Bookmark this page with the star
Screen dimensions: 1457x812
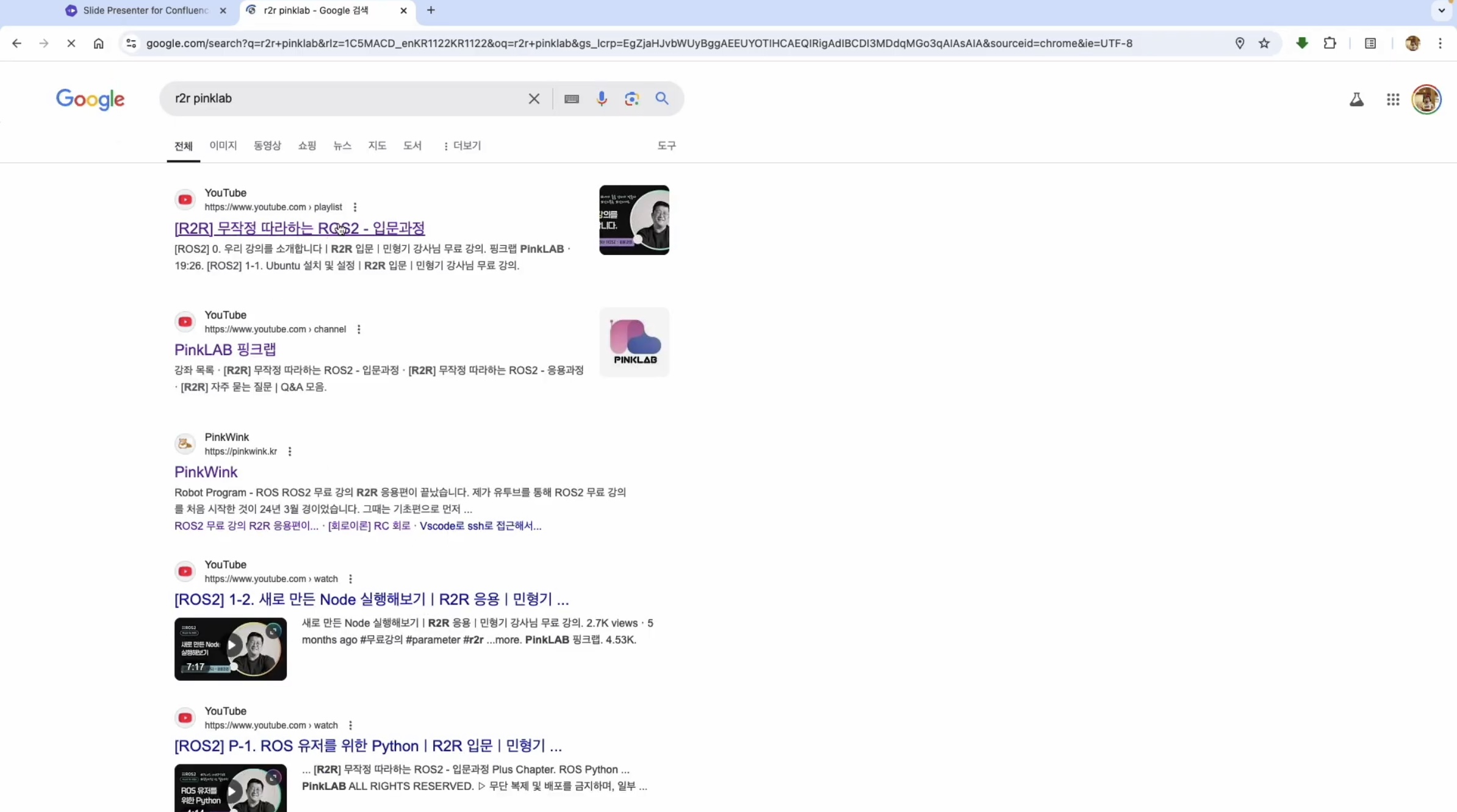coord(1264,43)
